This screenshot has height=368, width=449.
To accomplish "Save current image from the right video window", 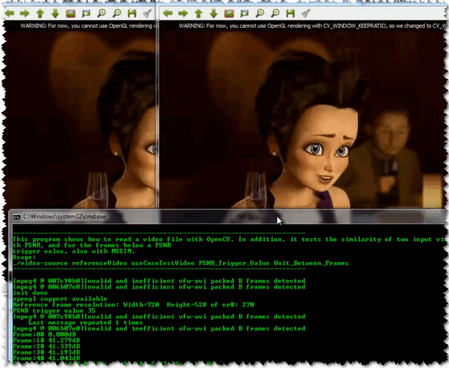I will point(291,13).
